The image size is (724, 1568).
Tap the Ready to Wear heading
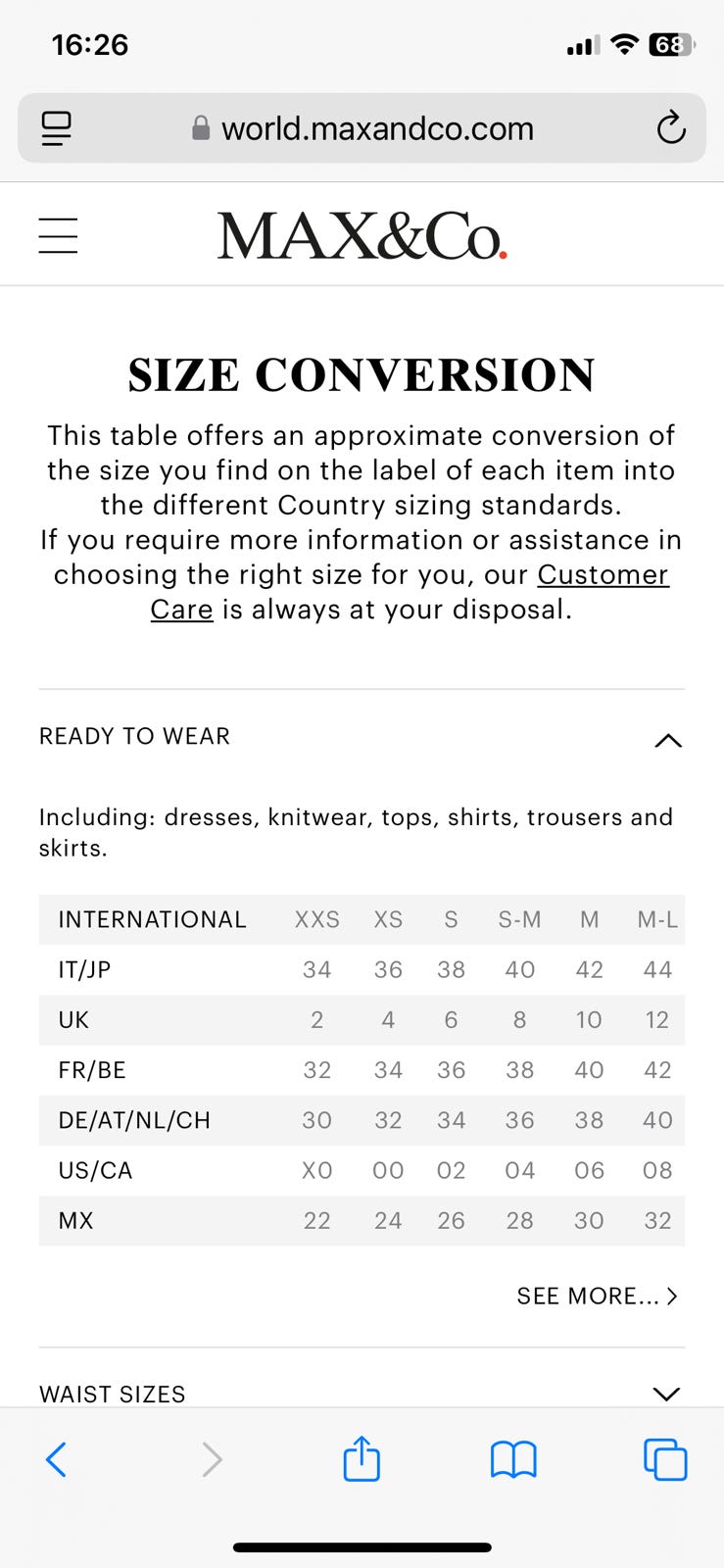click(x=134, y=736)
